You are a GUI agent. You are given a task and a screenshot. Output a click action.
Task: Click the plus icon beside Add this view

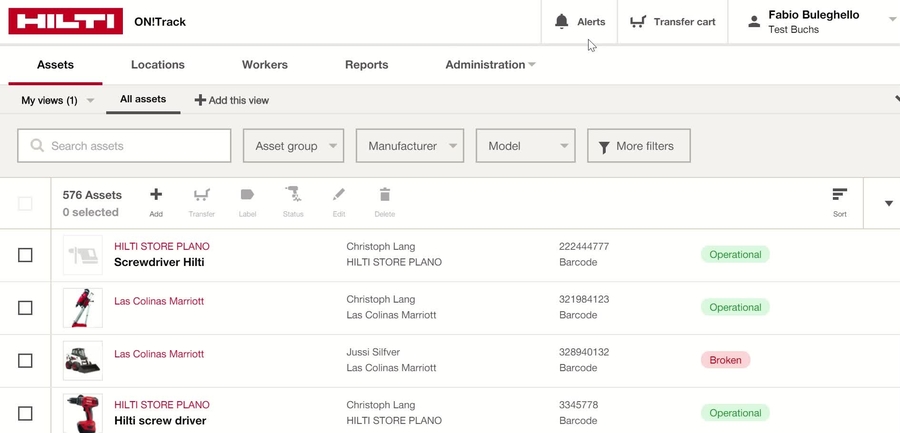pyautogui.click(x=200, y=100)
